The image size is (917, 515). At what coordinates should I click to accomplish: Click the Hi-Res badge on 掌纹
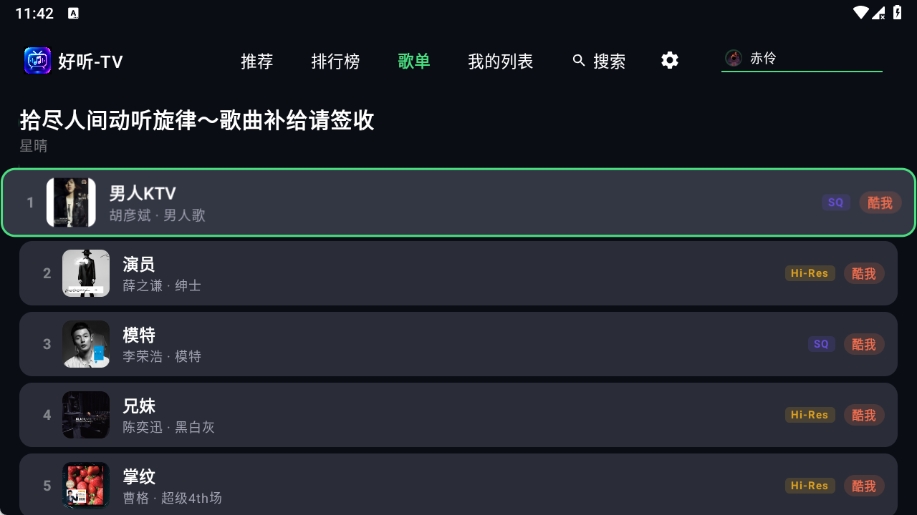[x=809, y=485]
